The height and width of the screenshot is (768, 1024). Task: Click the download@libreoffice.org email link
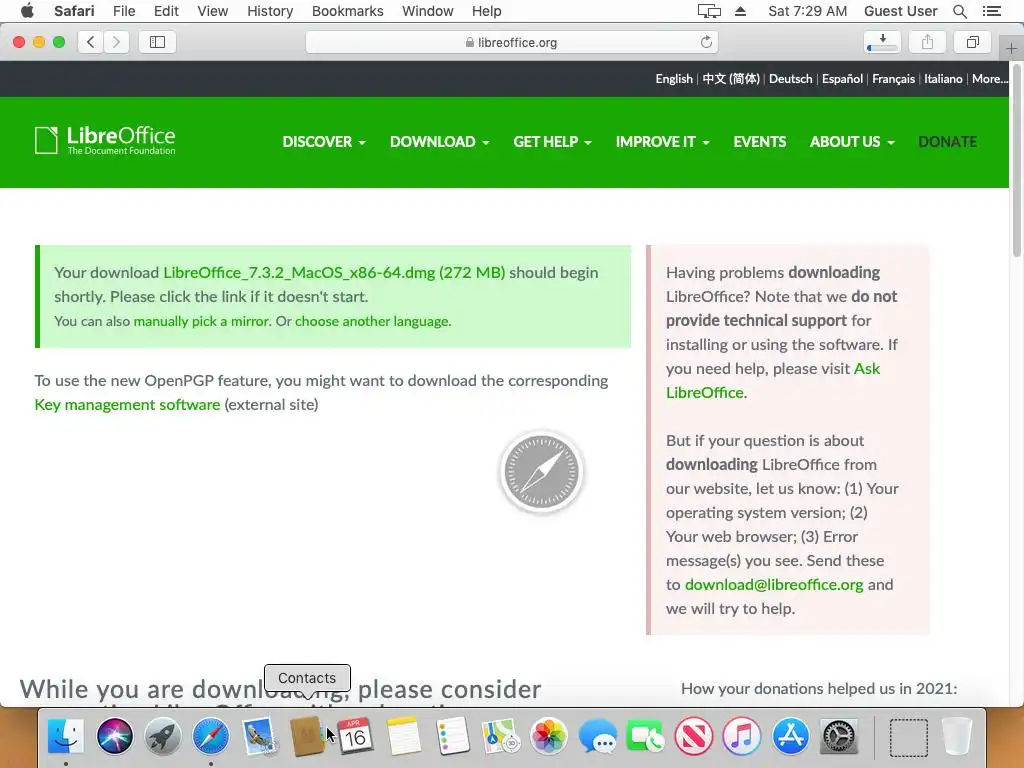point(774,584)
